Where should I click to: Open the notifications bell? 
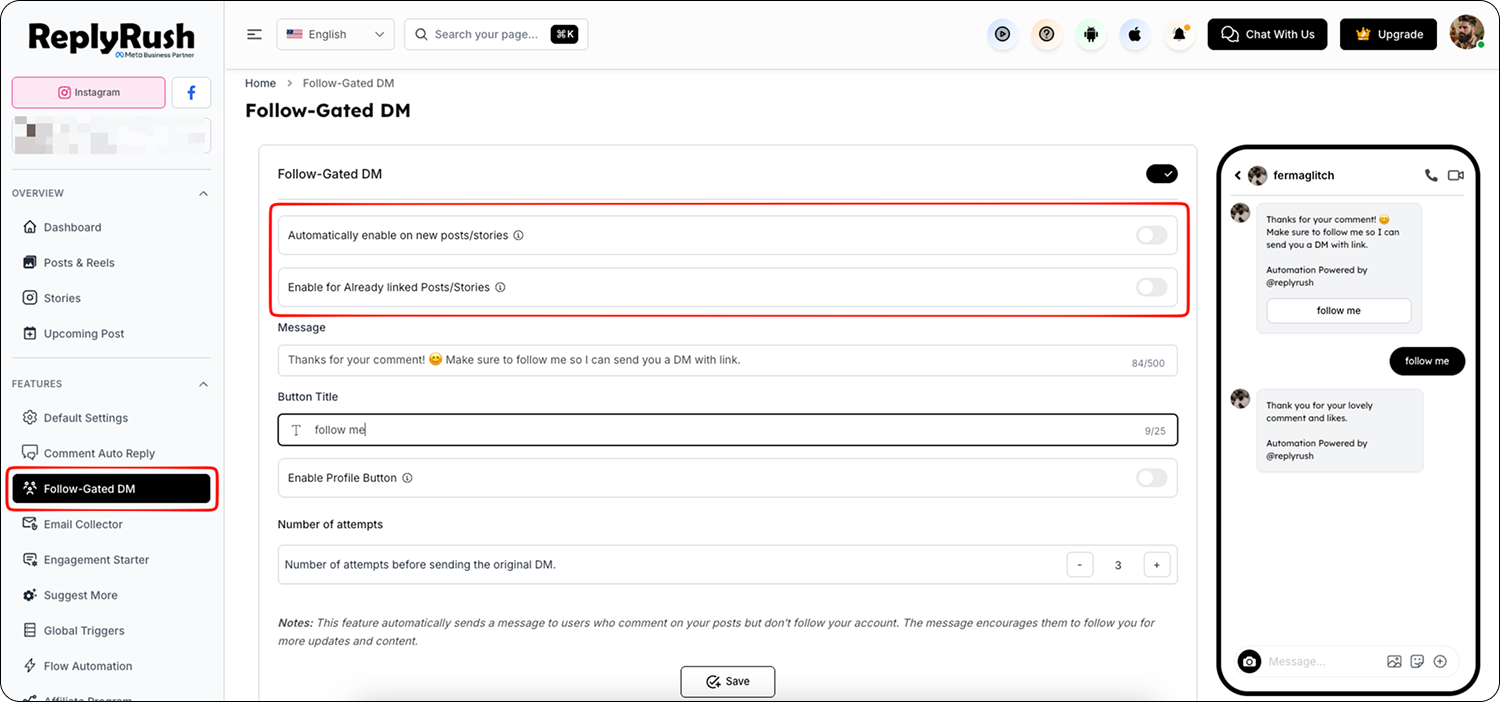click(x=1180, y=34)
